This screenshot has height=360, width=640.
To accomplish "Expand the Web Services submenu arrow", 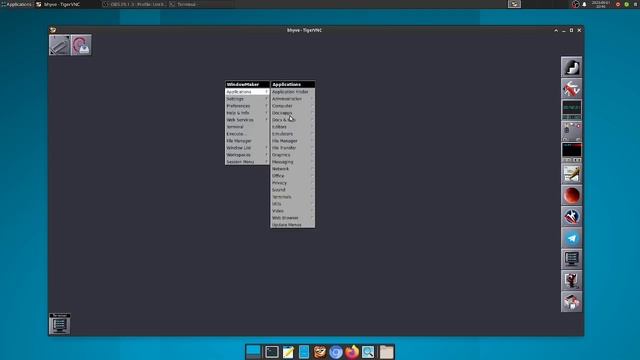I will (x=267, y=120).
